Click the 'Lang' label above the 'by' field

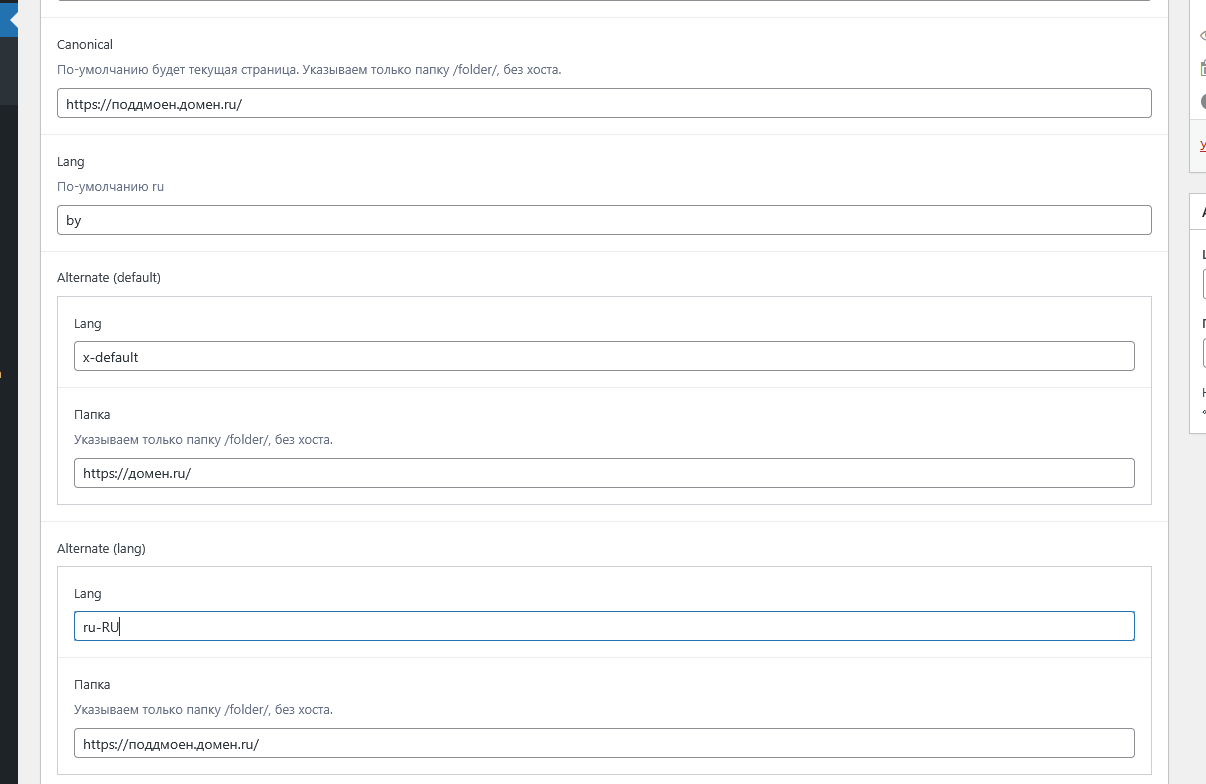pyautogui.click(x=71, y=162)
